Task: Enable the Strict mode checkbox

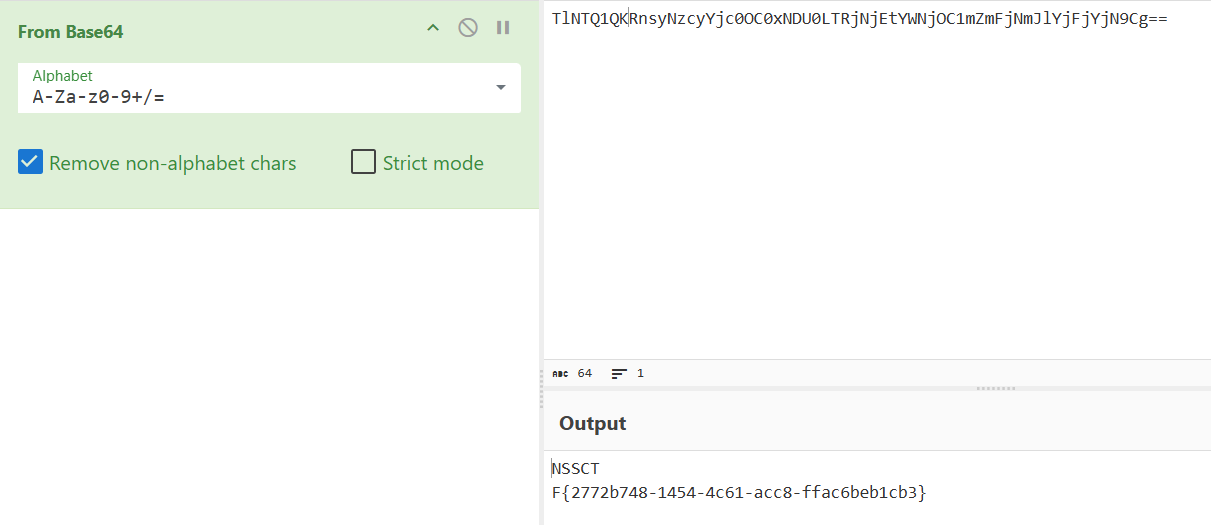Action: click(x=363, y=162)
